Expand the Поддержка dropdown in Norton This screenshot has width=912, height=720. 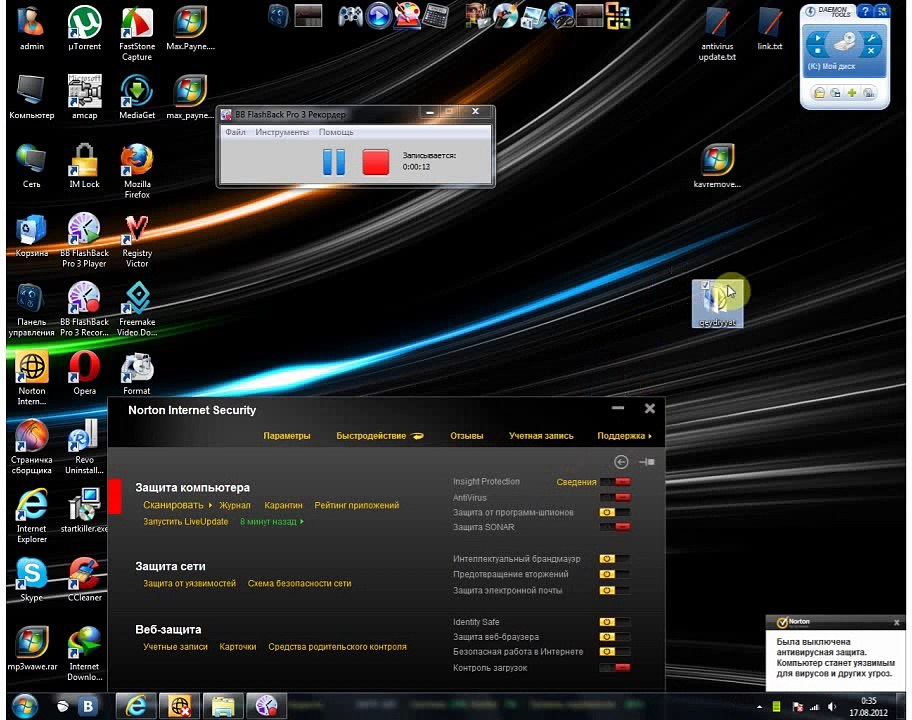pyautogui.click(x=624, y=436)
